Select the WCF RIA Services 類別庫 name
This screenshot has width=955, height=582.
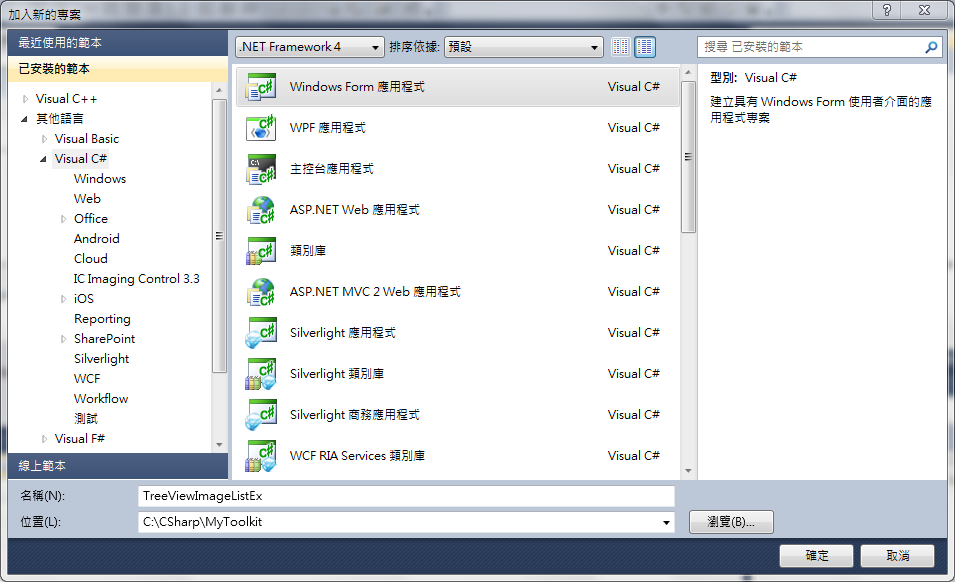[358, 456]
